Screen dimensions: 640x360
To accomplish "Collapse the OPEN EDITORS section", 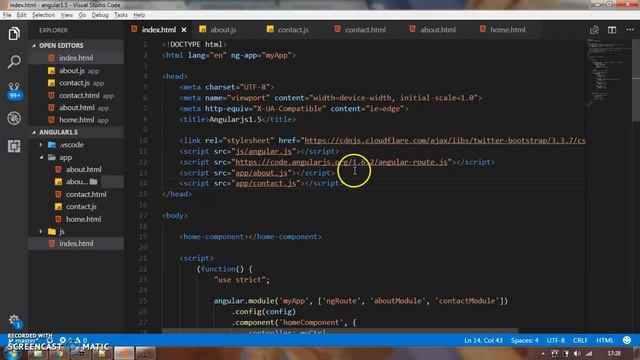I will click(x=76, y=45).
